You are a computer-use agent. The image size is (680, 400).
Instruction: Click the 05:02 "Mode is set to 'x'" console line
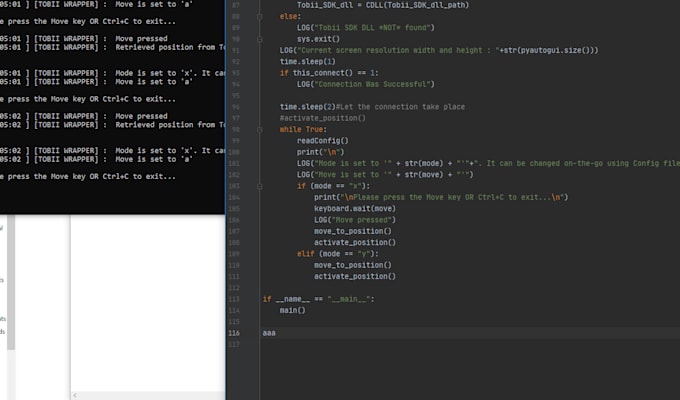pyautogui.click(x=112, y=151)
